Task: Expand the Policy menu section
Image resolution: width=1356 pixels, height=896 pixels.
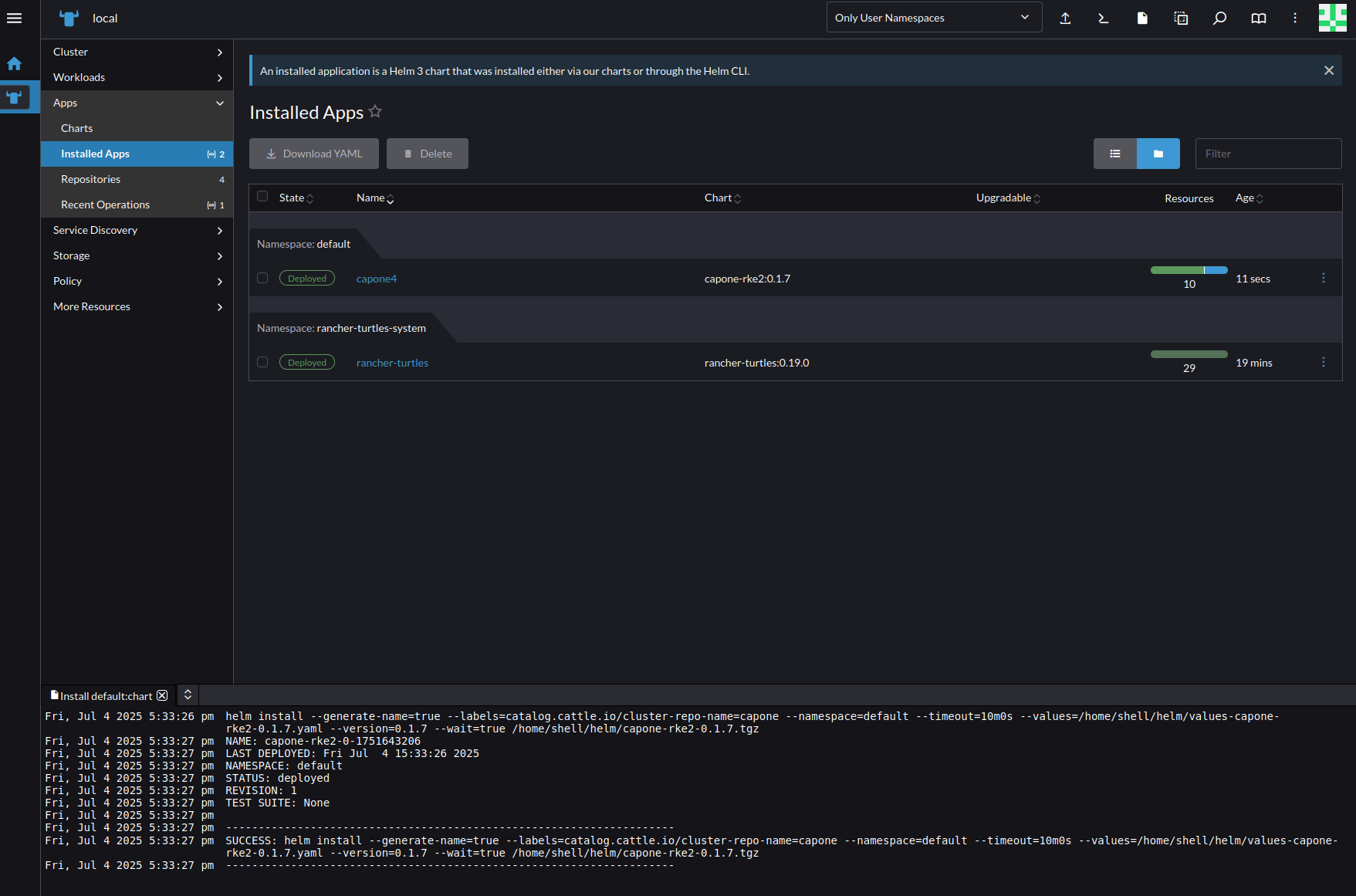Action: coord(137,281)
